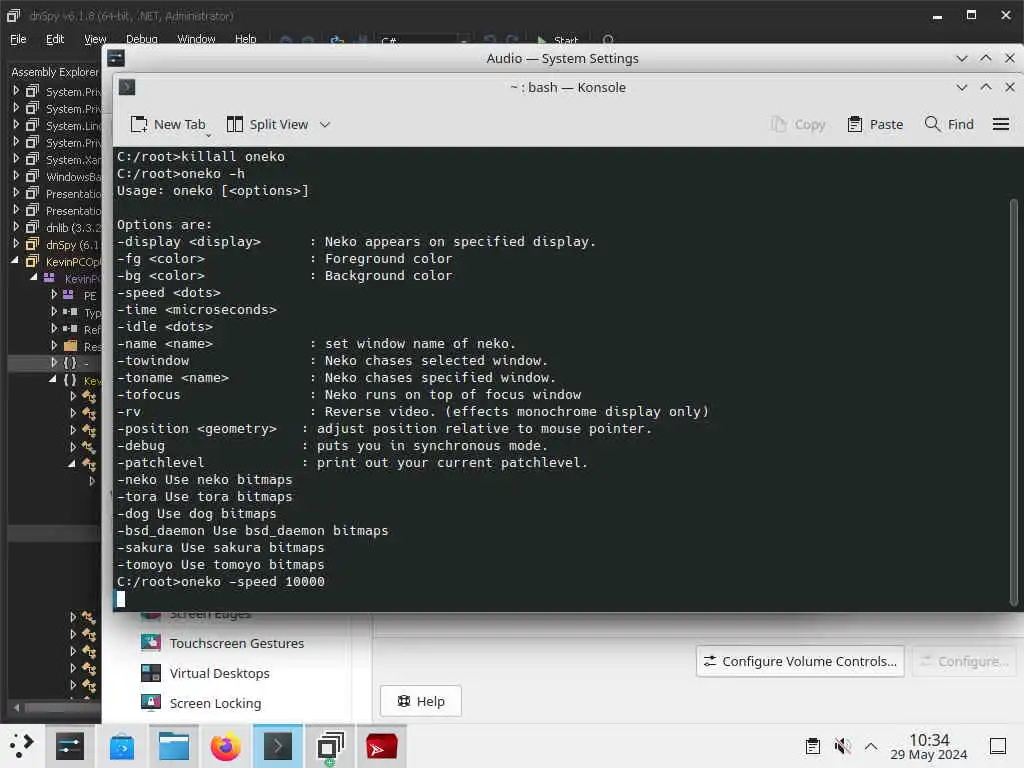1024x768 pixels.
Task: Open Dolphin file manager from the taskbar
Action: click(174, 746)
